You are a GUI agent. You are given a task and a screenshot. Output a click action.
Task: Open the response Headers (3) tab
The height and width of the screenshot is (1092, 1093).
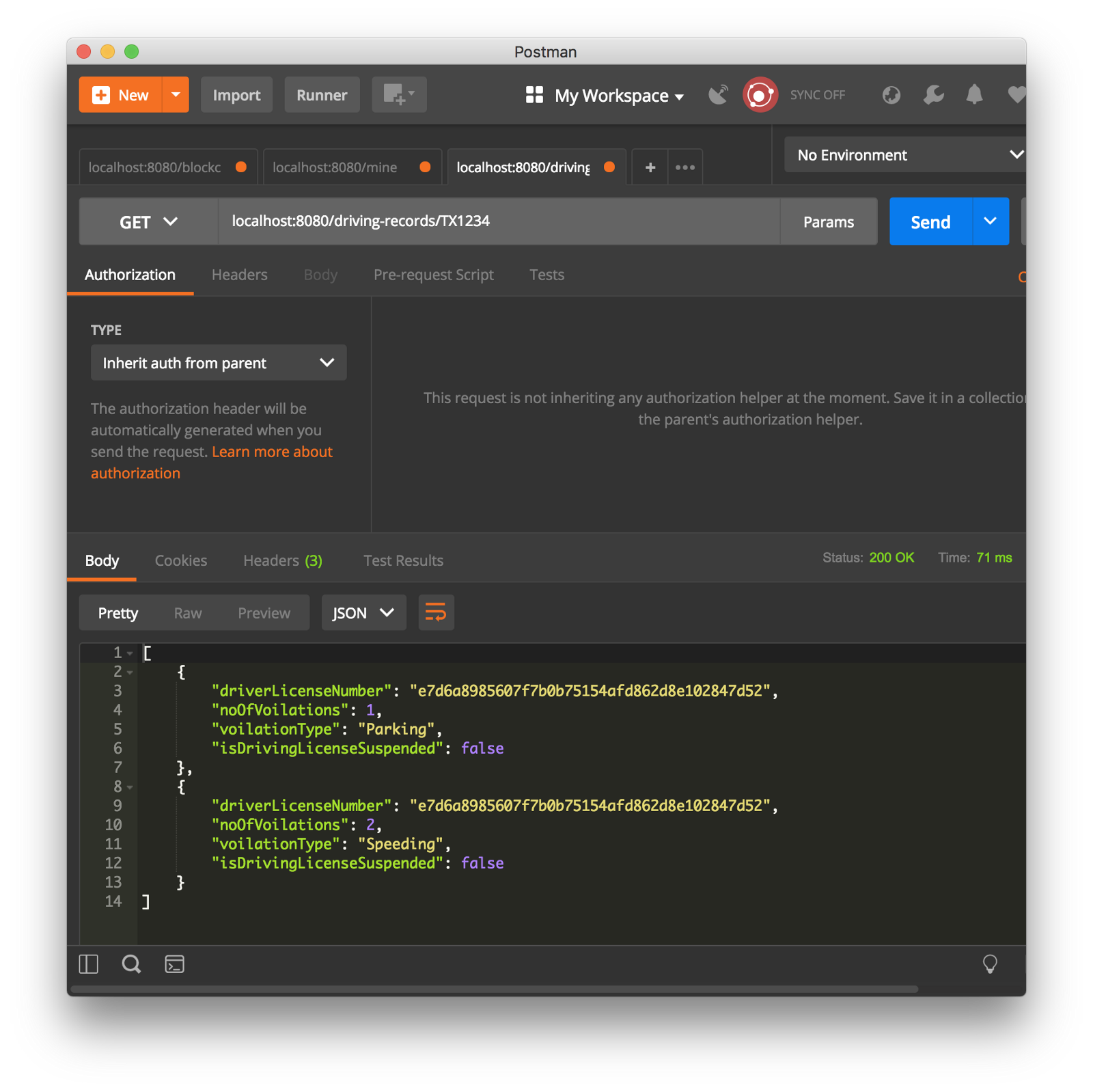[282, 560]
